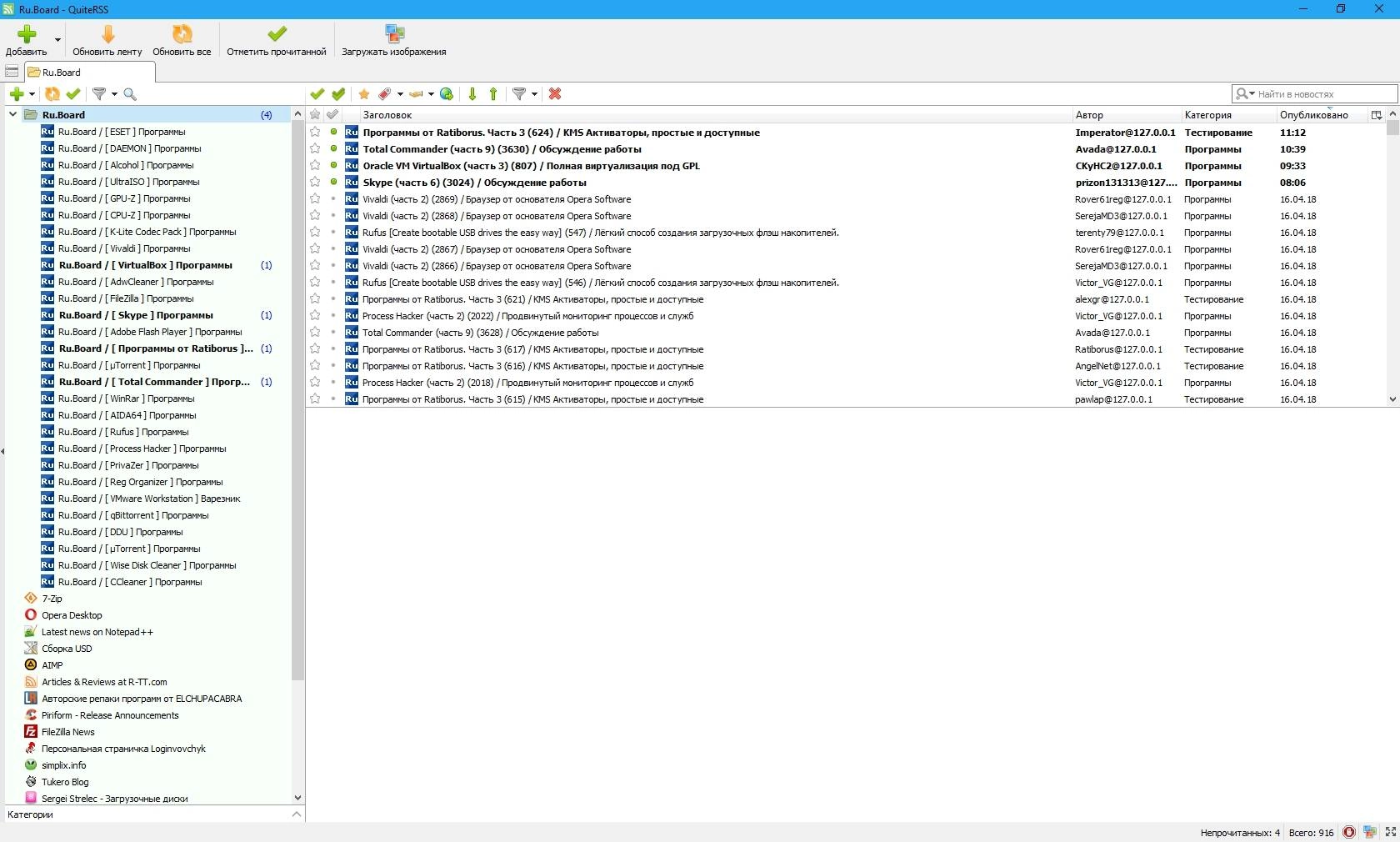Viewport: 1400px width, 842px height.
Task: Open the share dropdown arrow
Action: [431, 94]
